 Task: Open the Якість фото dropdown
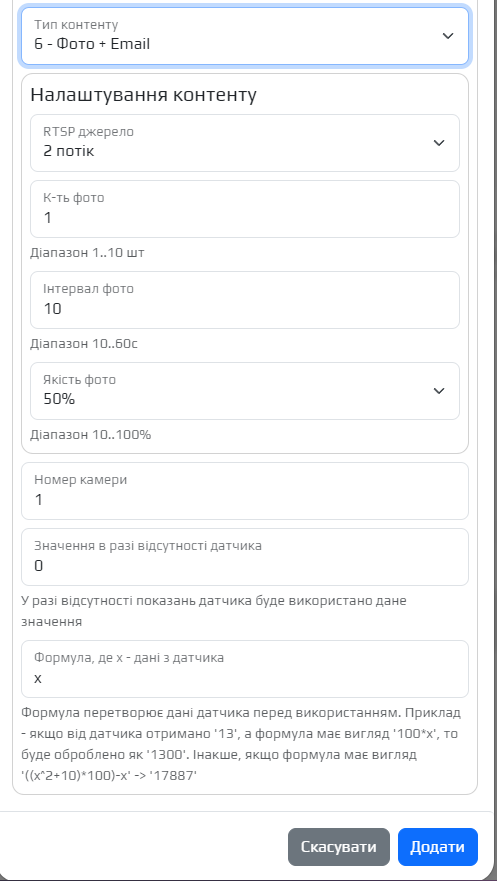[245, 391]
